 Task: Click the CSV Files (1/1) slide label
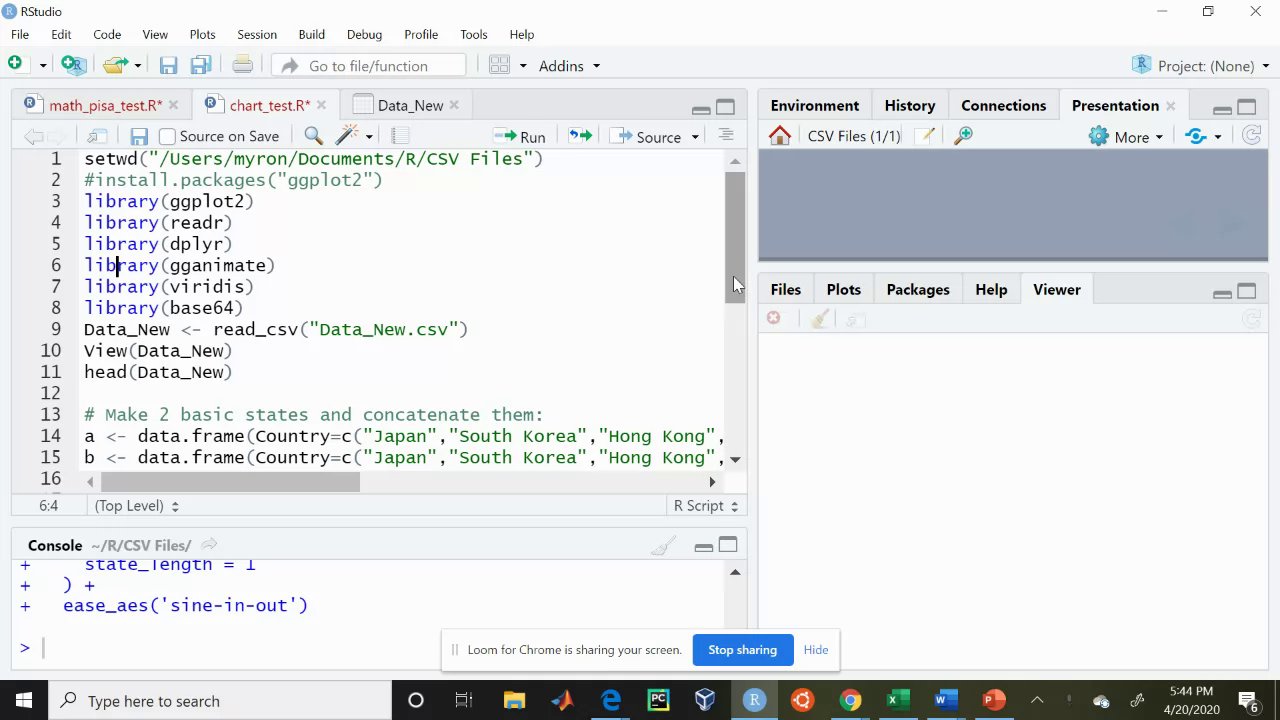pyautogui.click(x=854, y=136)
